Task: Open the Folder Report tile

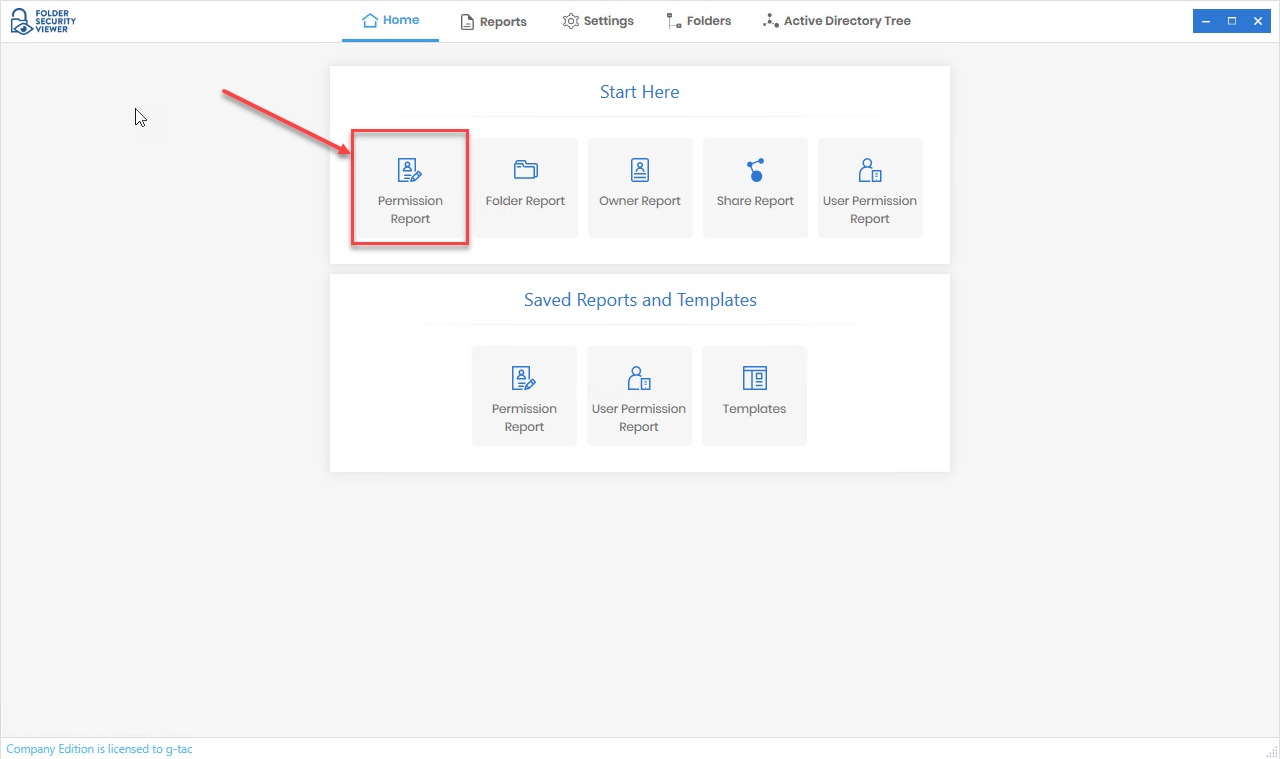Action: coord(525,188)
